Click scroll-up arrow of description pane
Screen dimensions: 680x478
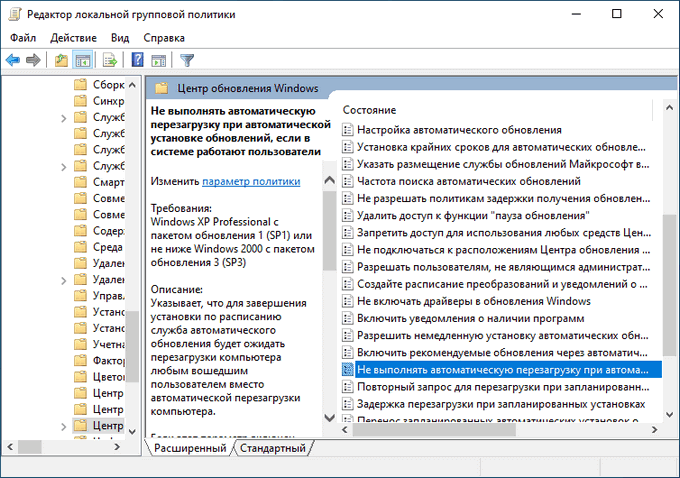click(330, 180)
